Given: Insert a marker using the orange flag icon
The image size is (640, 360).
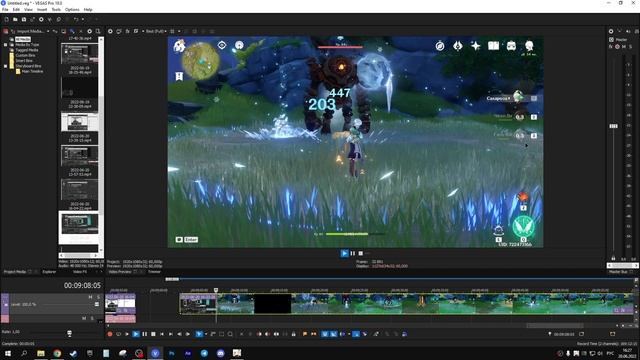Looking at the screenshot, I should click(305, 334).
